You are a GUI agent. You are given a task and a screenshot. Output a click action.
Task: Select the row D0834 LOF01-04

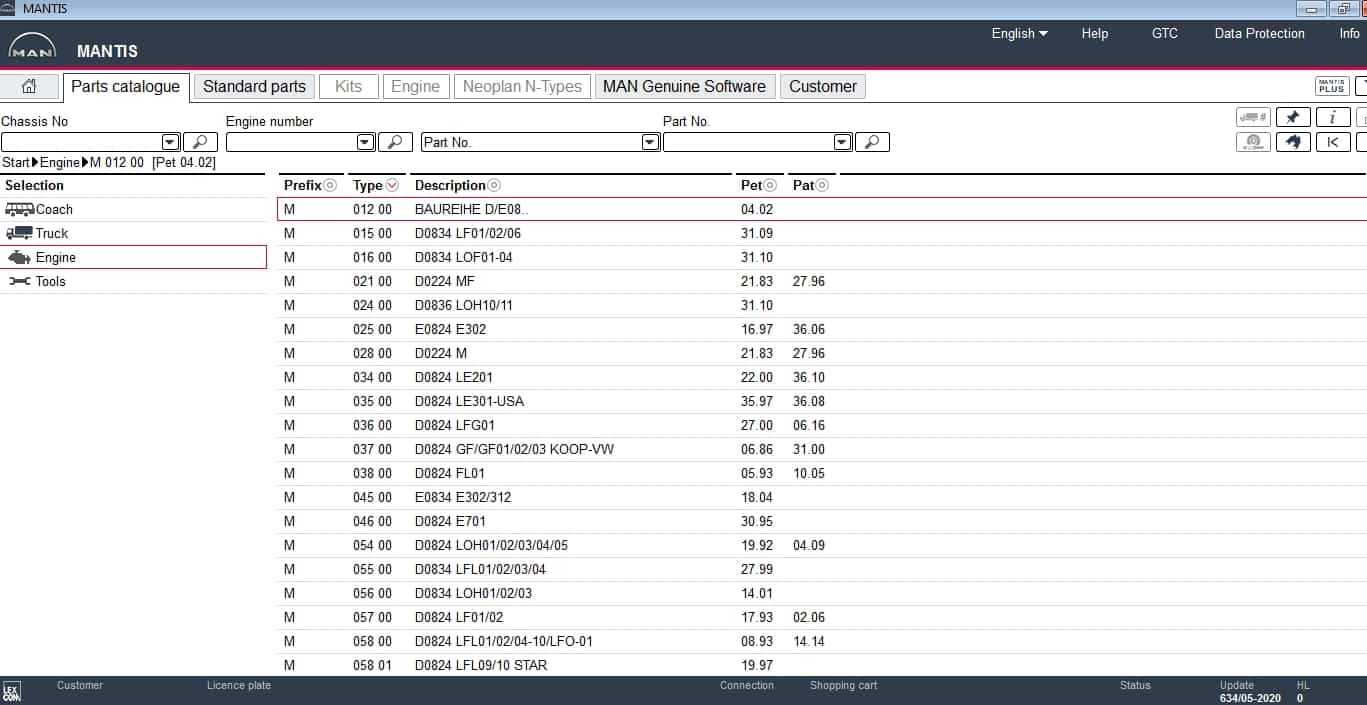click(821, 257)
